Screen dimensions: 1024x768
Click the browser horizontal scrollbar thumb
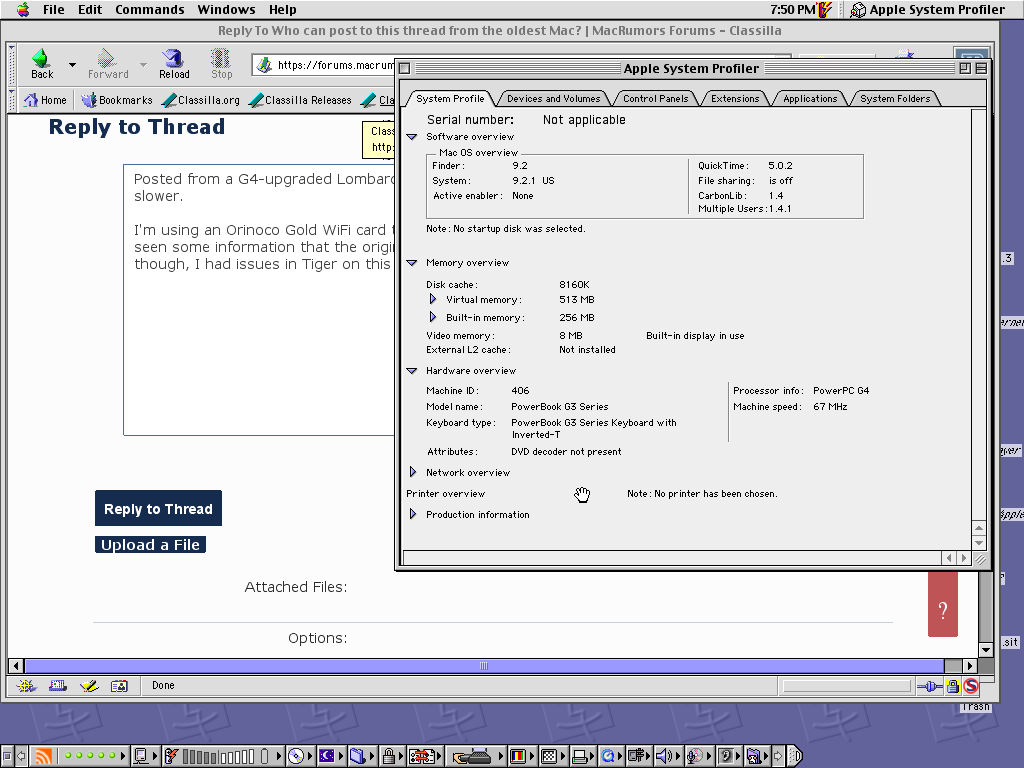(484, 666)
